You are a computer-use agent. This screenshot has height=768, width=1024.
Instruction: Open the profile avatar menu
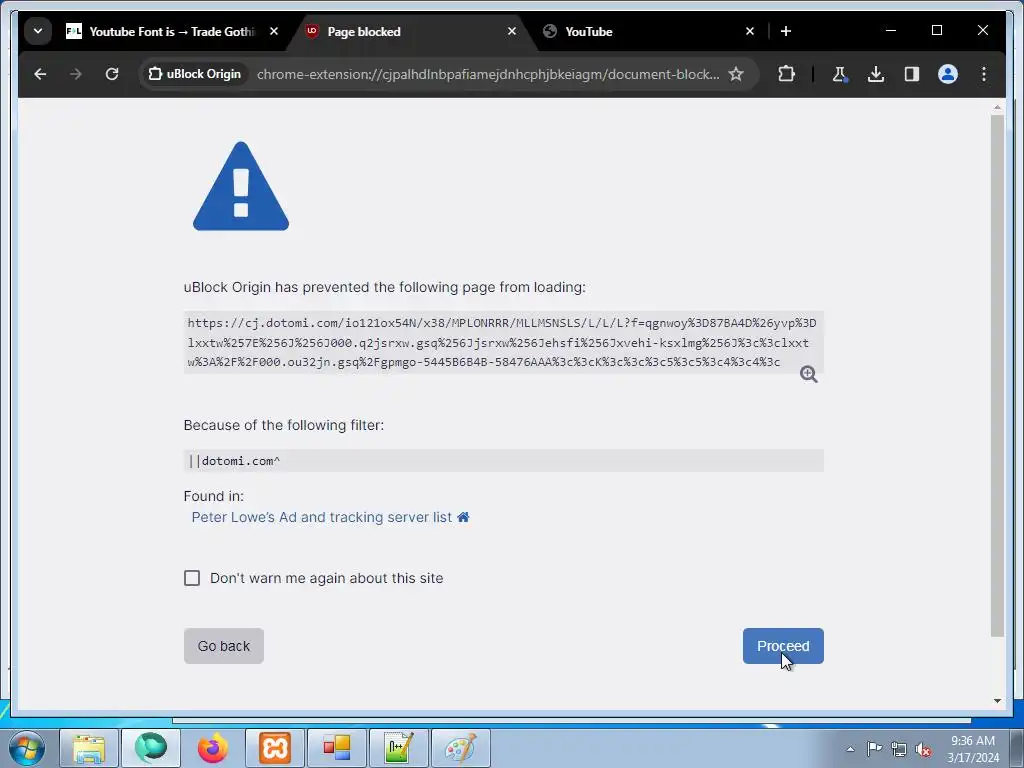[948, 74]
